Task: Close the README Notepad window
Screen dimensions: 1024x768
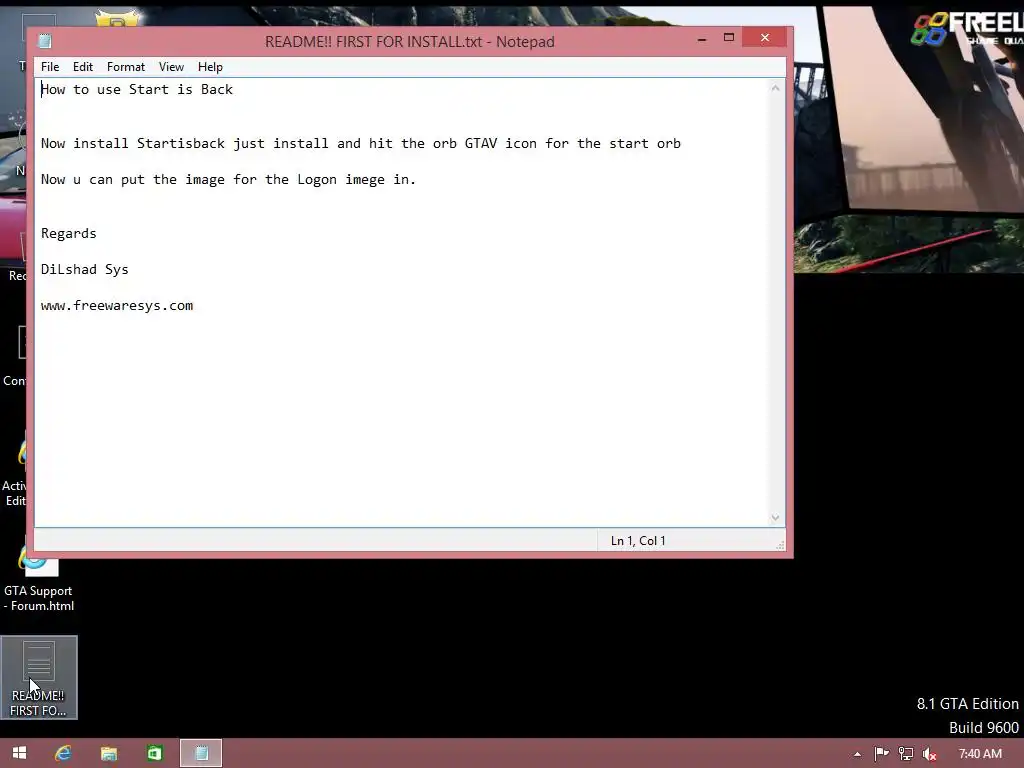Action: point(765,38)
